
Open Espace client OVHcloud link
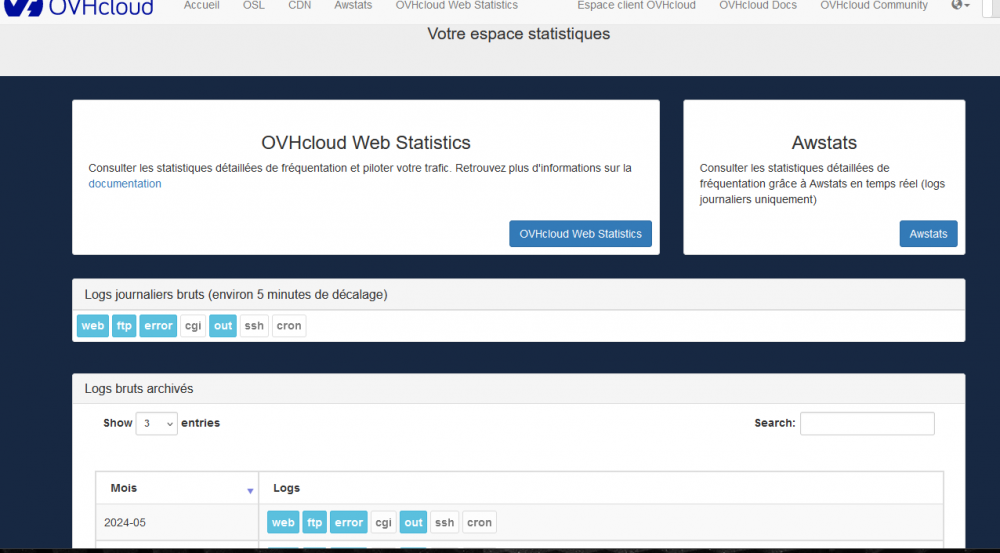(636, 5)
